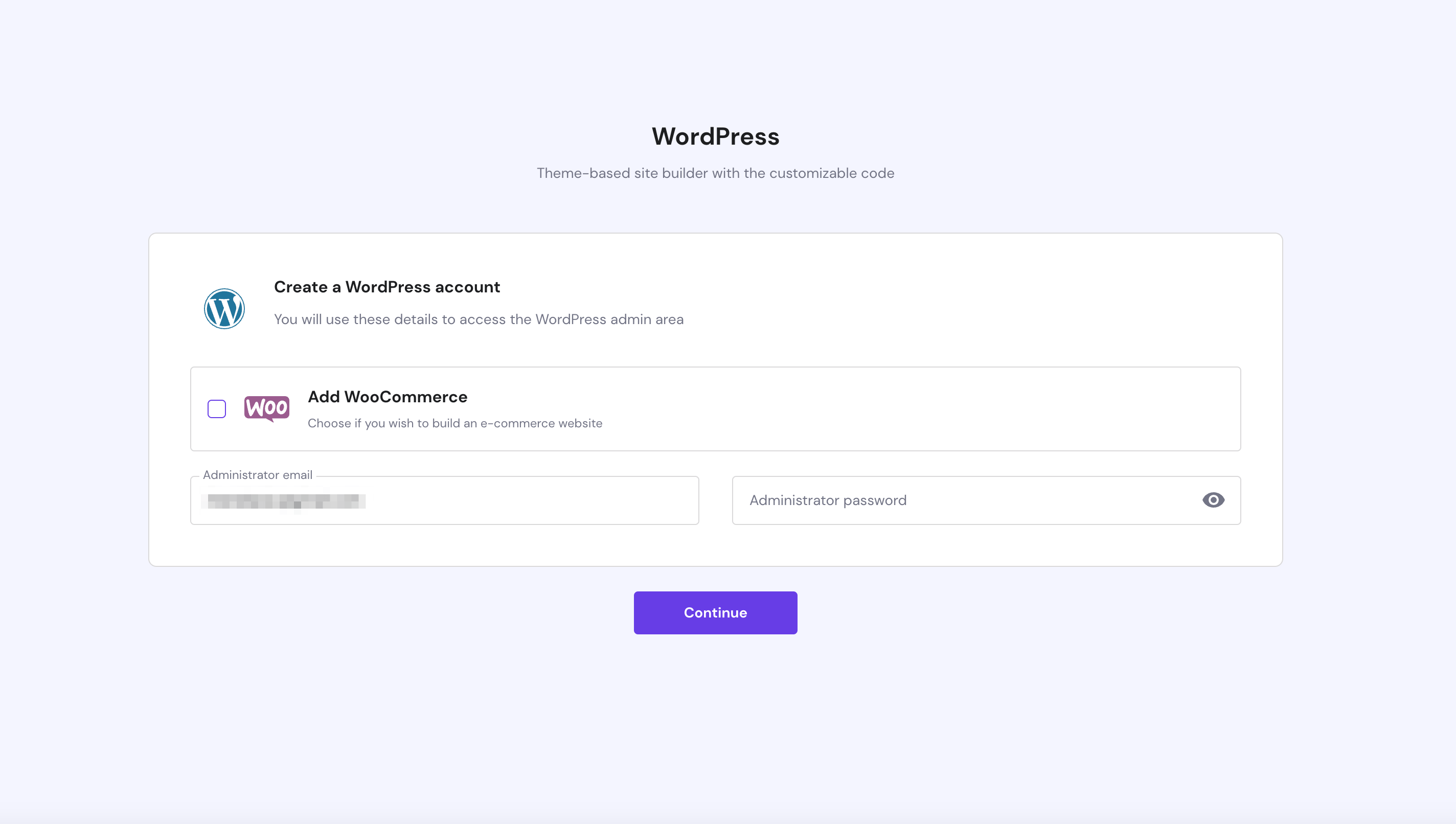Click the purple Woo logo
This screenshot has height=824, width=1456.
(266, 408)
